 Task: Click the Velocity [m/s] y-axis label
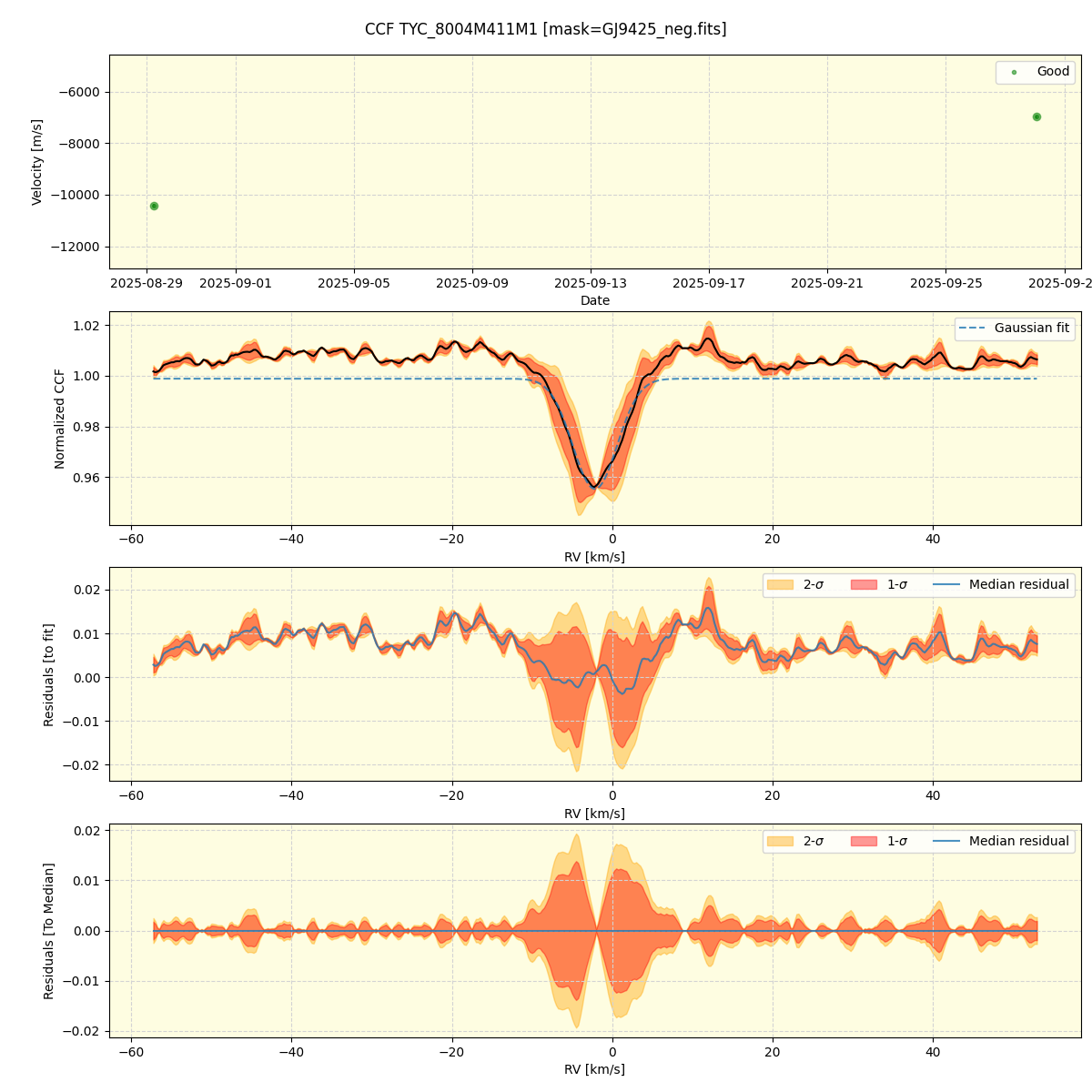tap(37, 162)
